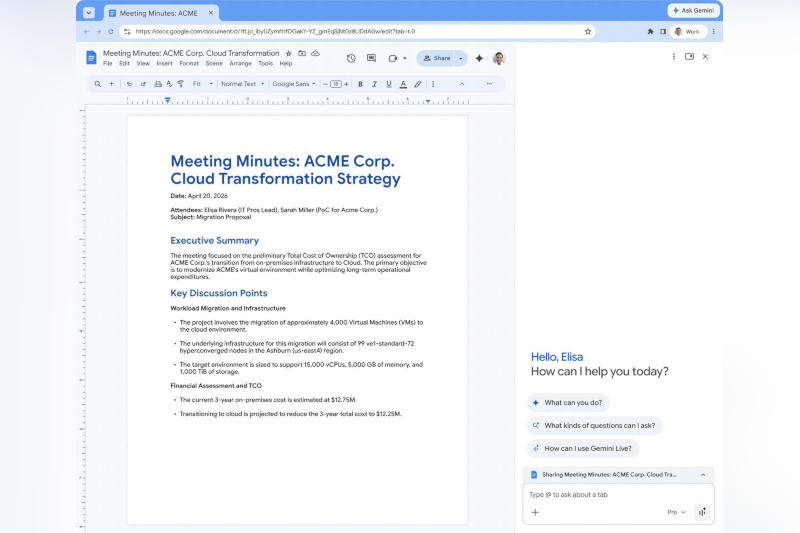Open version history clock icon

pyautogui.click(x=351, y=58)
